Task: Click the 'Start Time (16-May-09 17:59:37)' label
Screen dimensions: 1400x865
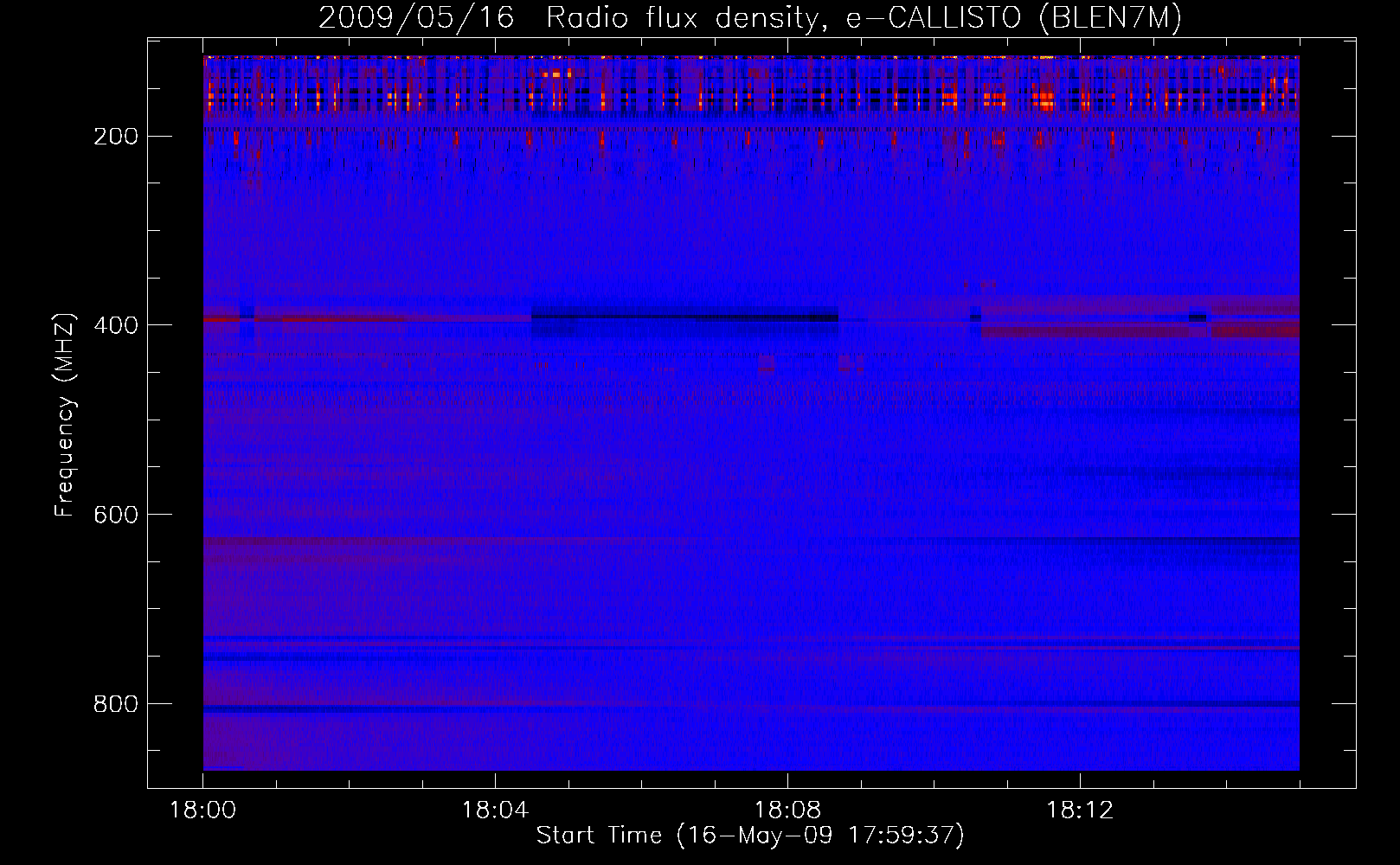Action: click(x=750, y=836)
